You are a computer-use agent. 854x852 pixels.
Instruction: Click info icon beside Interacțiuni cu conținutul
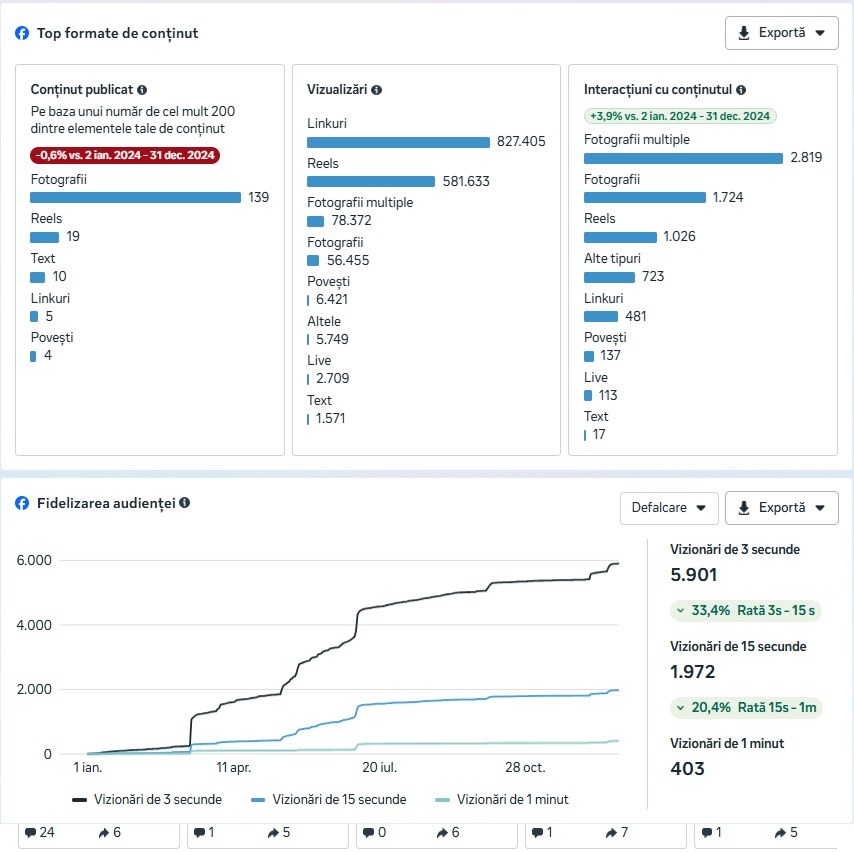click(741, 90)
